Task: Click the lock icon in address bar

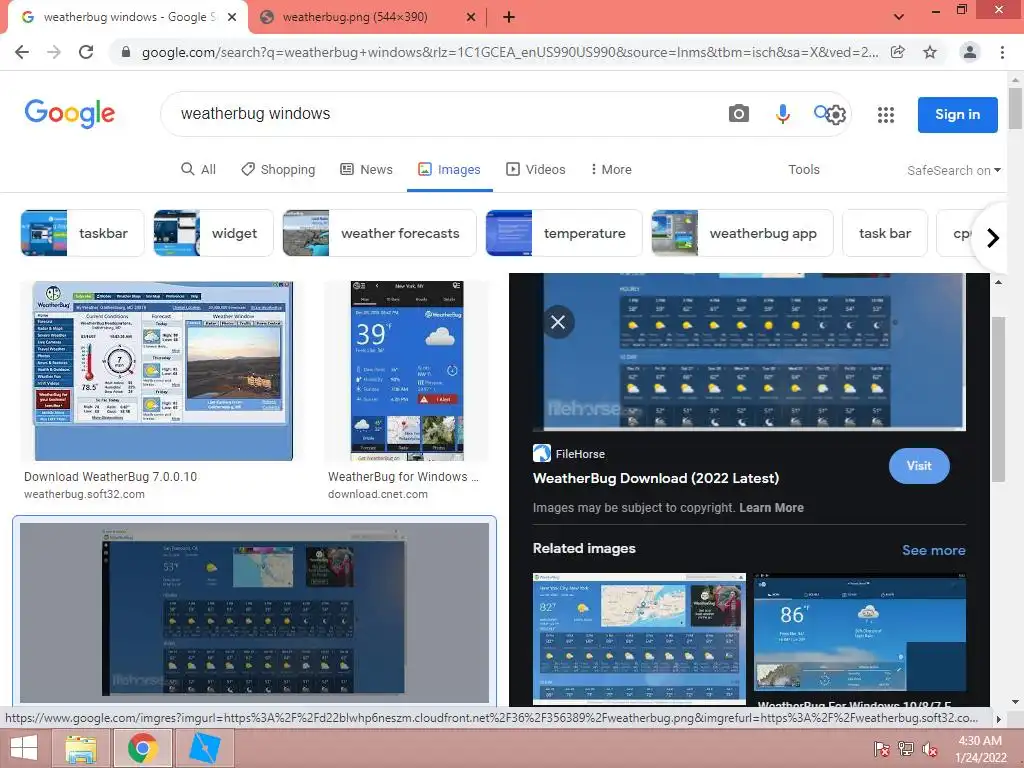Action: pos(126,52)
